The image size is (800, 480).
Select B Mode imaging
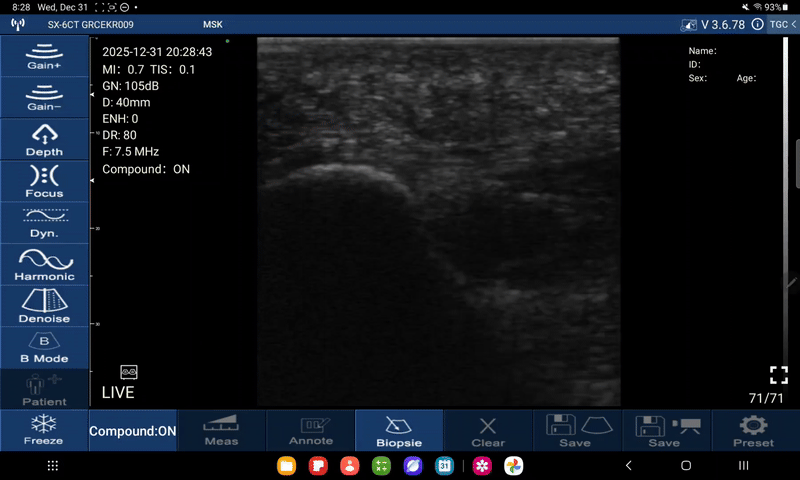44,348
